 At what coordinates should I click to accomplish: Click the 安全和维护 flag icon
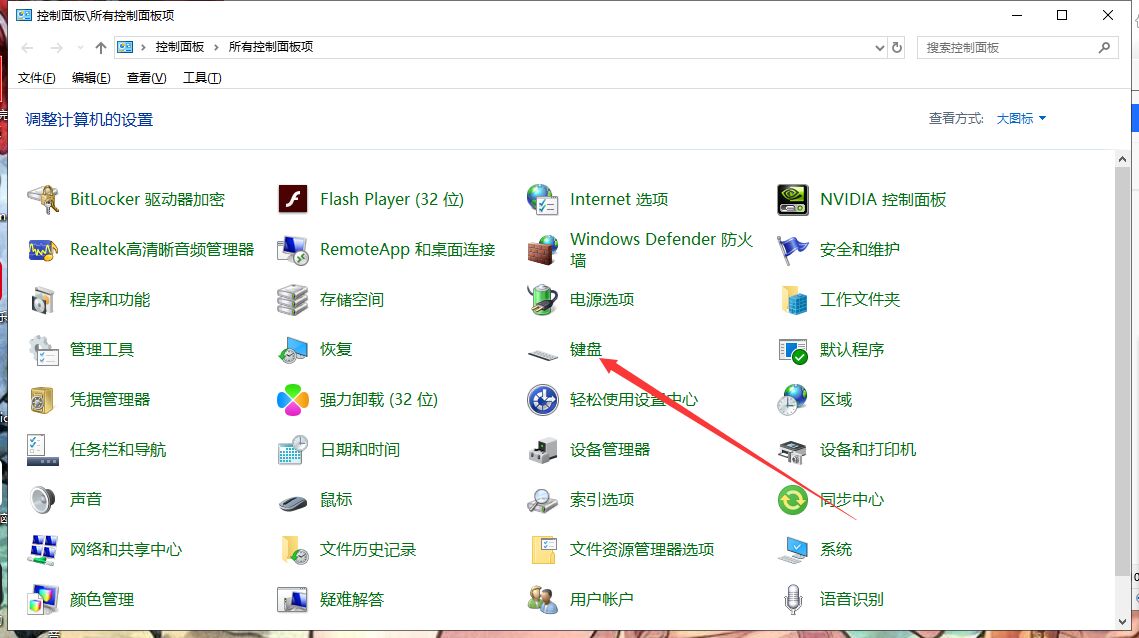click(x=793, y=249)
